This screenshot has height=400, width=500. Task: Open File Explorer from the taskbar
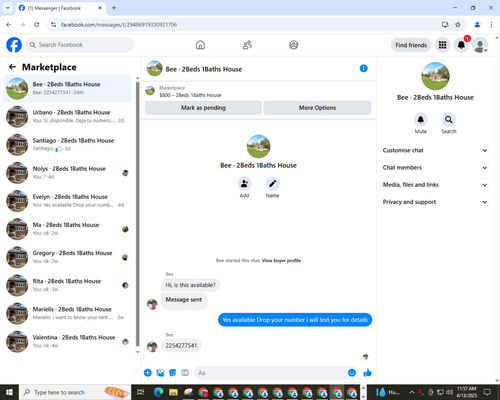[x=173, y=392]
